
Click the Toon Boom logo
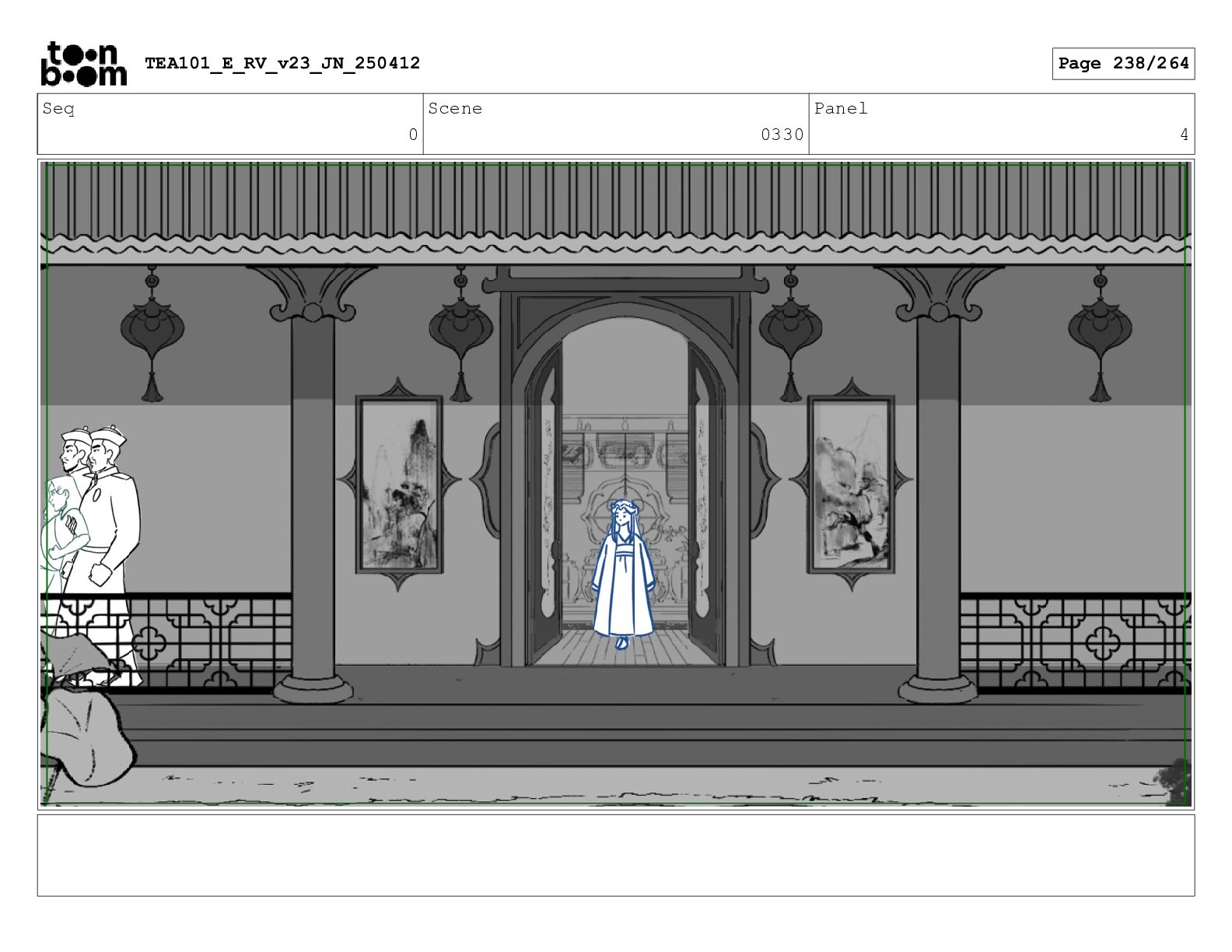click(x=83, y=63)
